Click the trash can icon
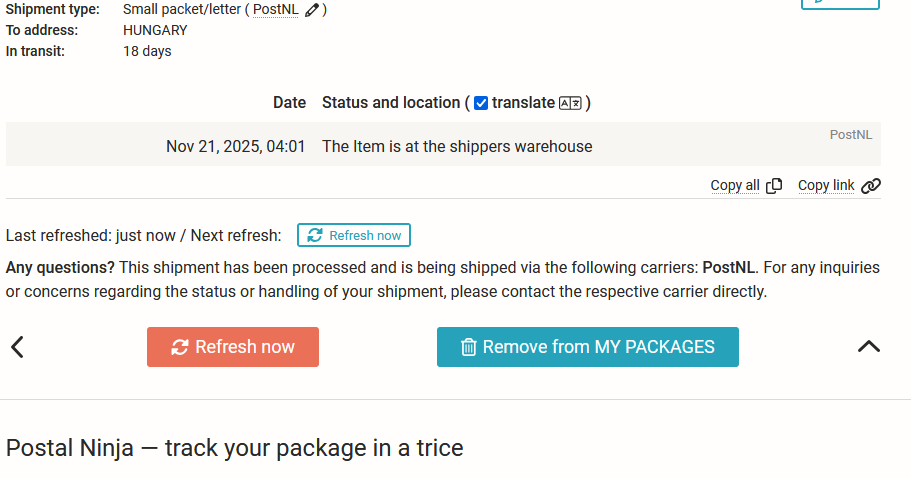Screen dimensions: 911x478 tap(468, 347)
